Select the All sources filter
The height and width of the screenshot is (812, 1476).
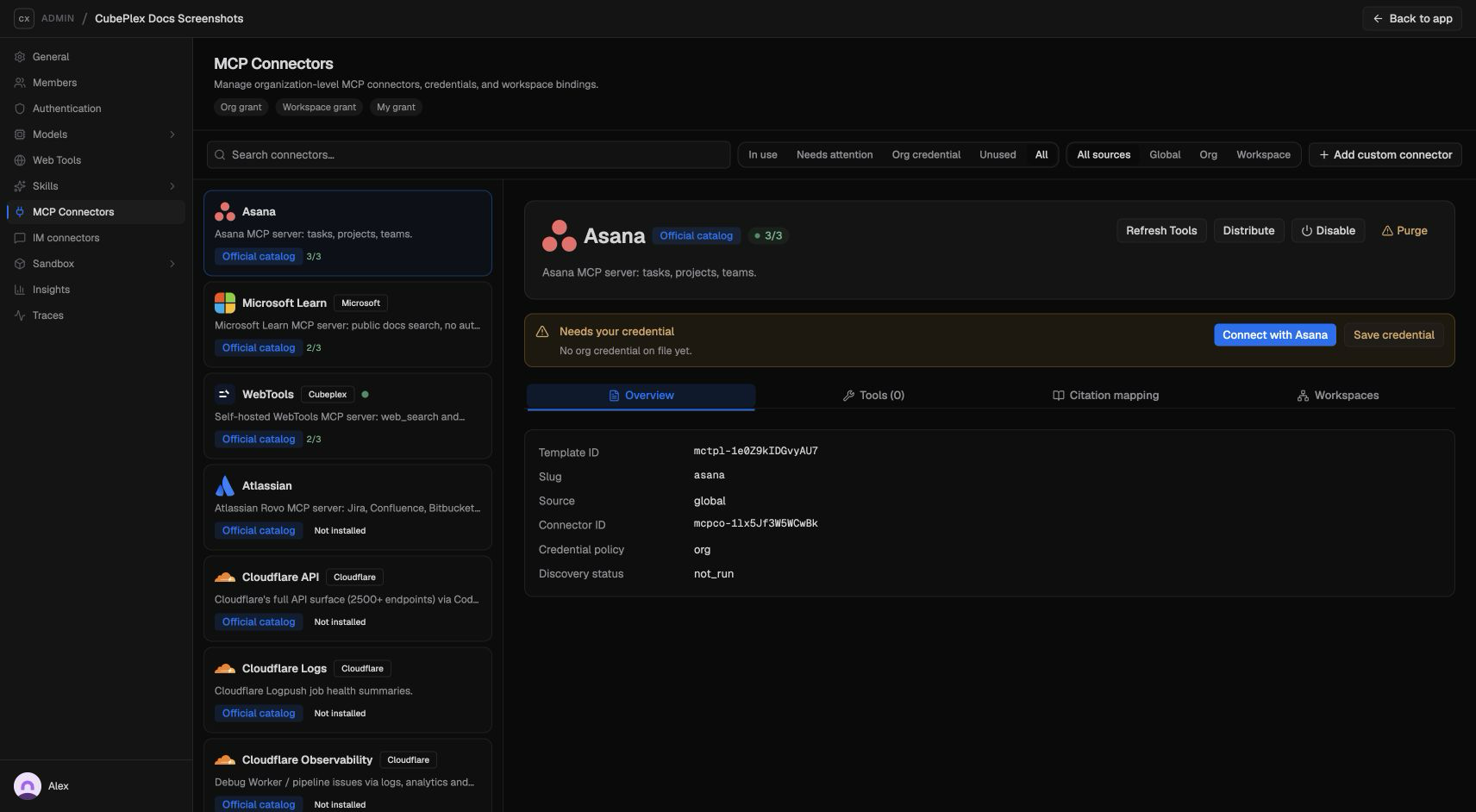[1104, 155]
